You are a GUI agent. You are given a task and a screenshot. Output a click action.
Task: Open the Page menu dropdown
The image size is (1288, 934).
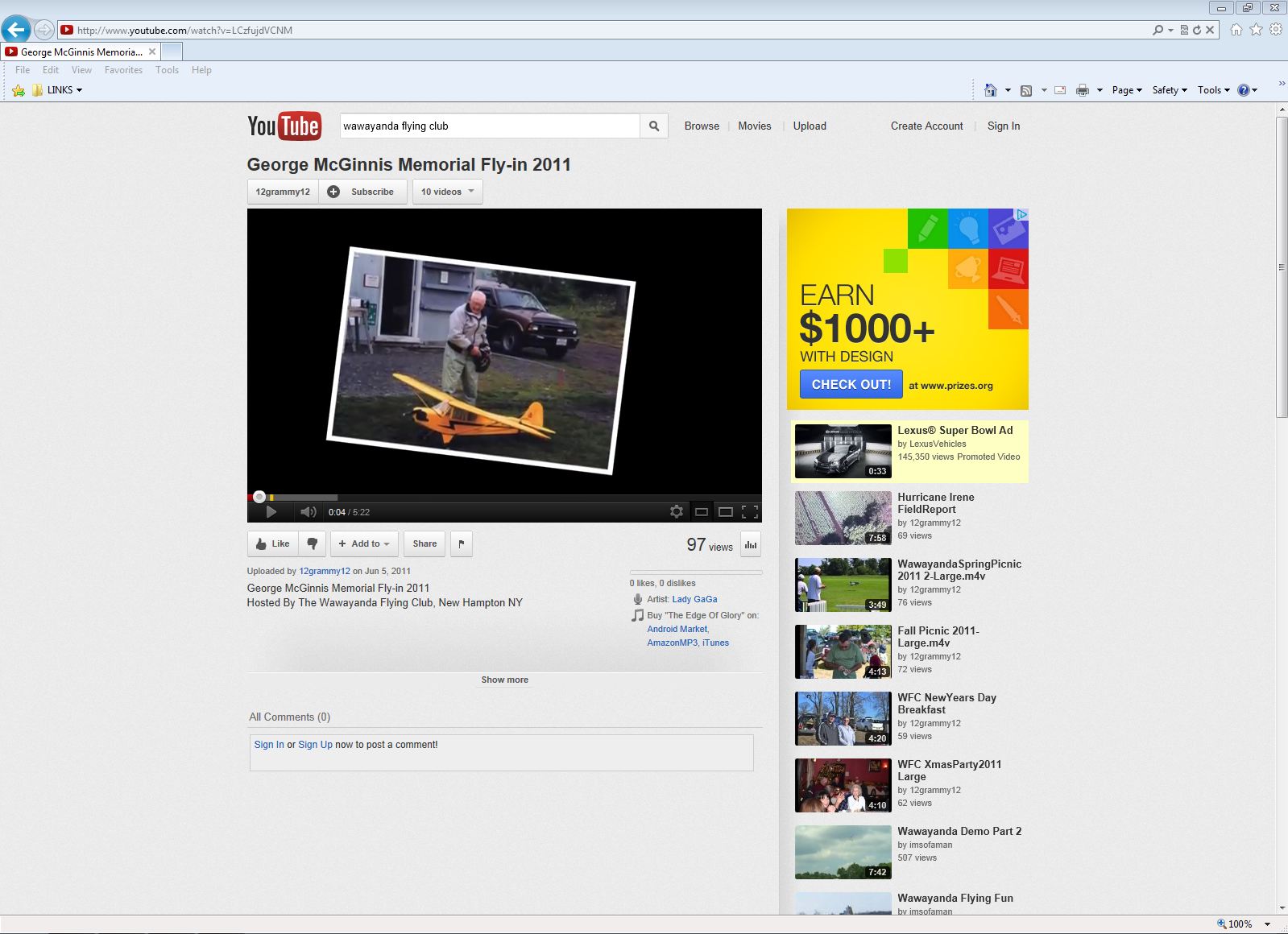click(1127, 90)
